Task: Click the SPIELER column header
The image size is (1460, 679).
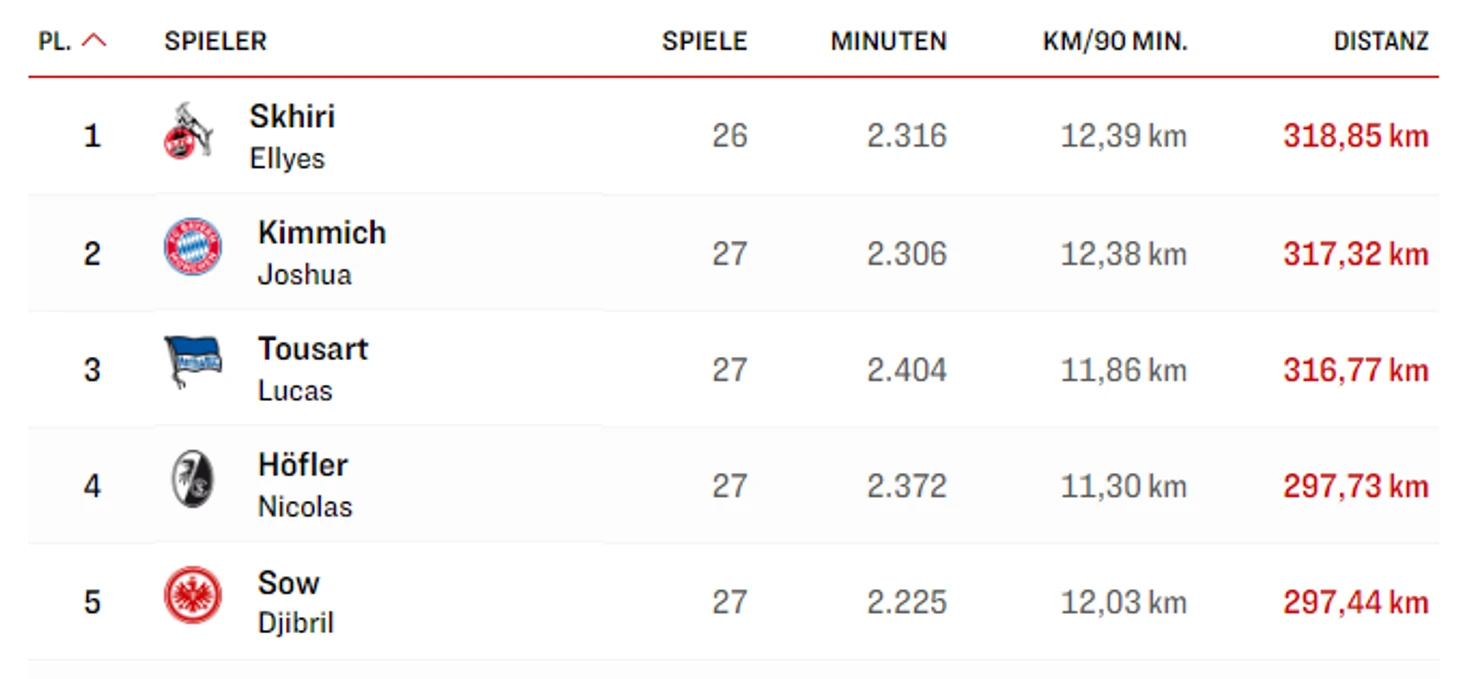Action: (215, 41)
